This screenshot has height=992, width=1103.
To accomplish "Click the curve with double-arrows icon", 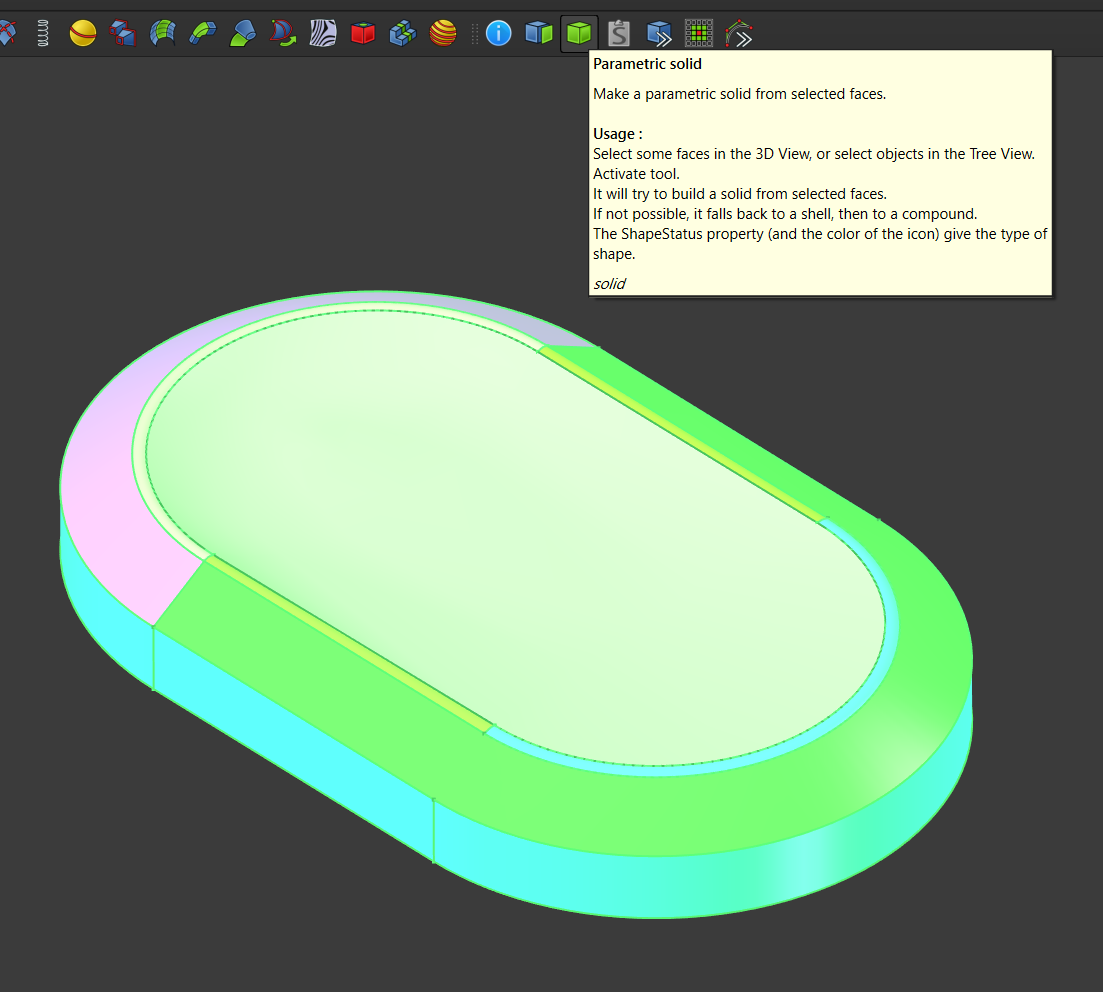I will pyautogui.click(x=739, y=34).
